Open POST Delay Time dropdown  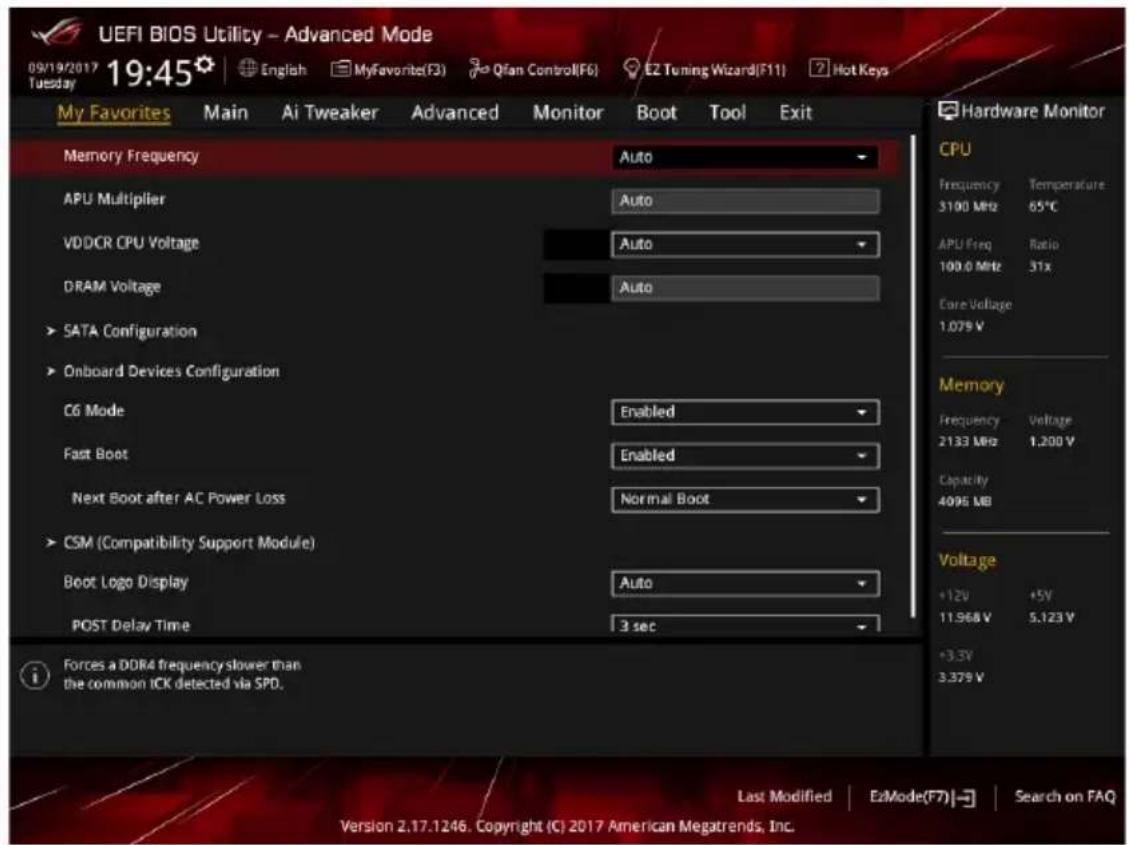tap(745, 624)
